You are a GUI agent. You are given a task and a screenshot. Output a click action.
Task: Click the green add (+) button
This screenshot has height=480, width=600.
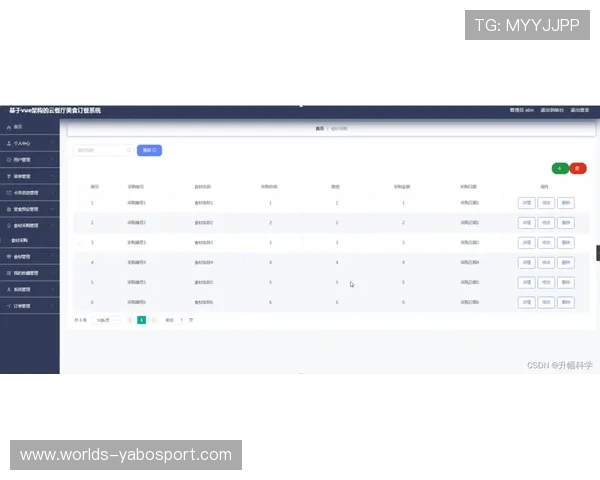(x=560, y=168)
